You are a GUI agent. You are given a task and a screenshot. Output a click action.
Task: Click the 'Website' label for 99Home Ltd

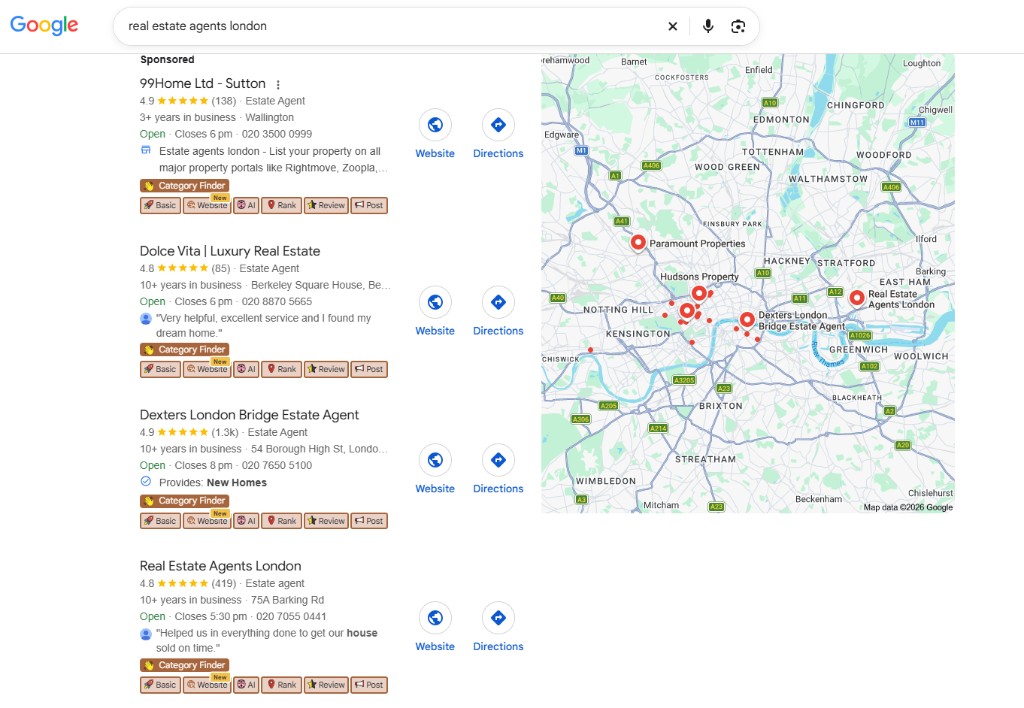(435, 153)
